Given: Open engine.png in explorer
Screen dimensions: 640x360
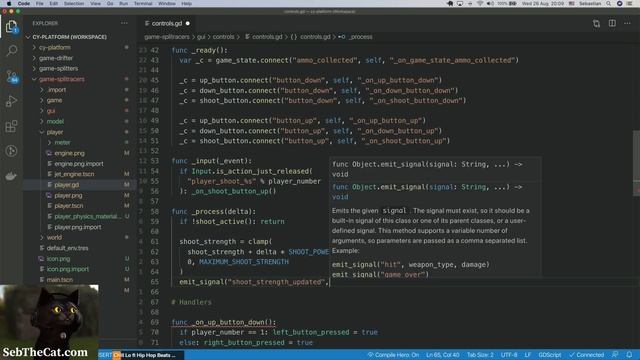Looking at the screenshot, I should click(69, 153).
